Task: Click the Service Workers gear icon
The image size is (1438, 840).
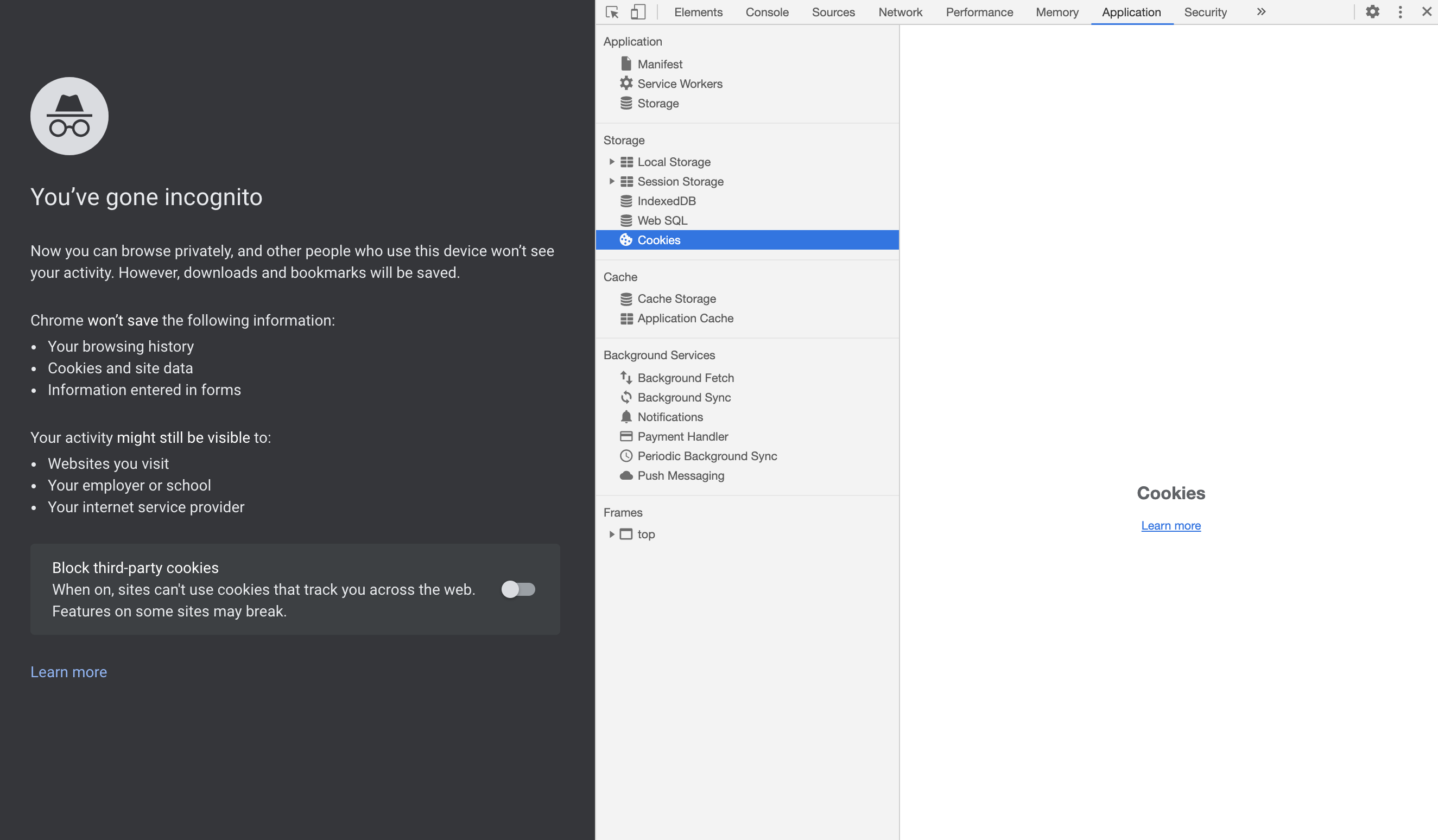Action: [626, 83]
